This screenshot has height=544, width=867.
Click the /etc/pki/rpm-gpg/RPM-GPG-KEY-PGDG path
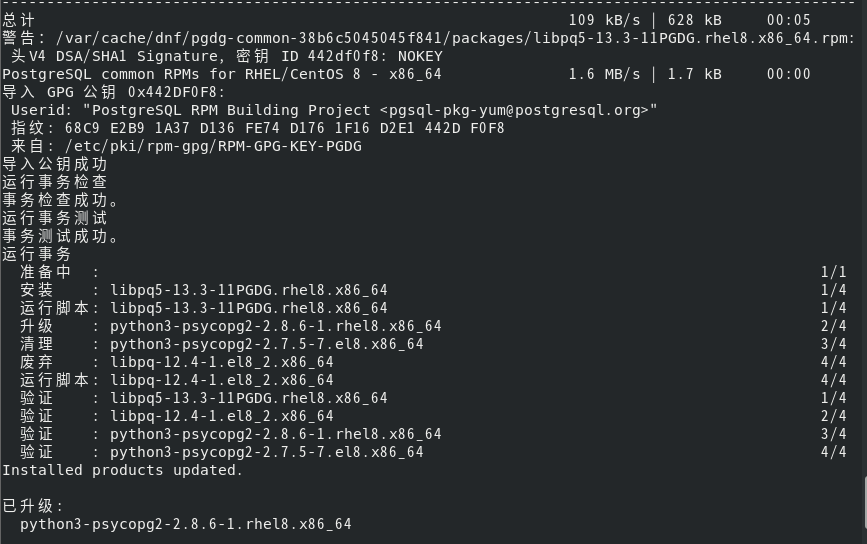click(x=213, y=147)
